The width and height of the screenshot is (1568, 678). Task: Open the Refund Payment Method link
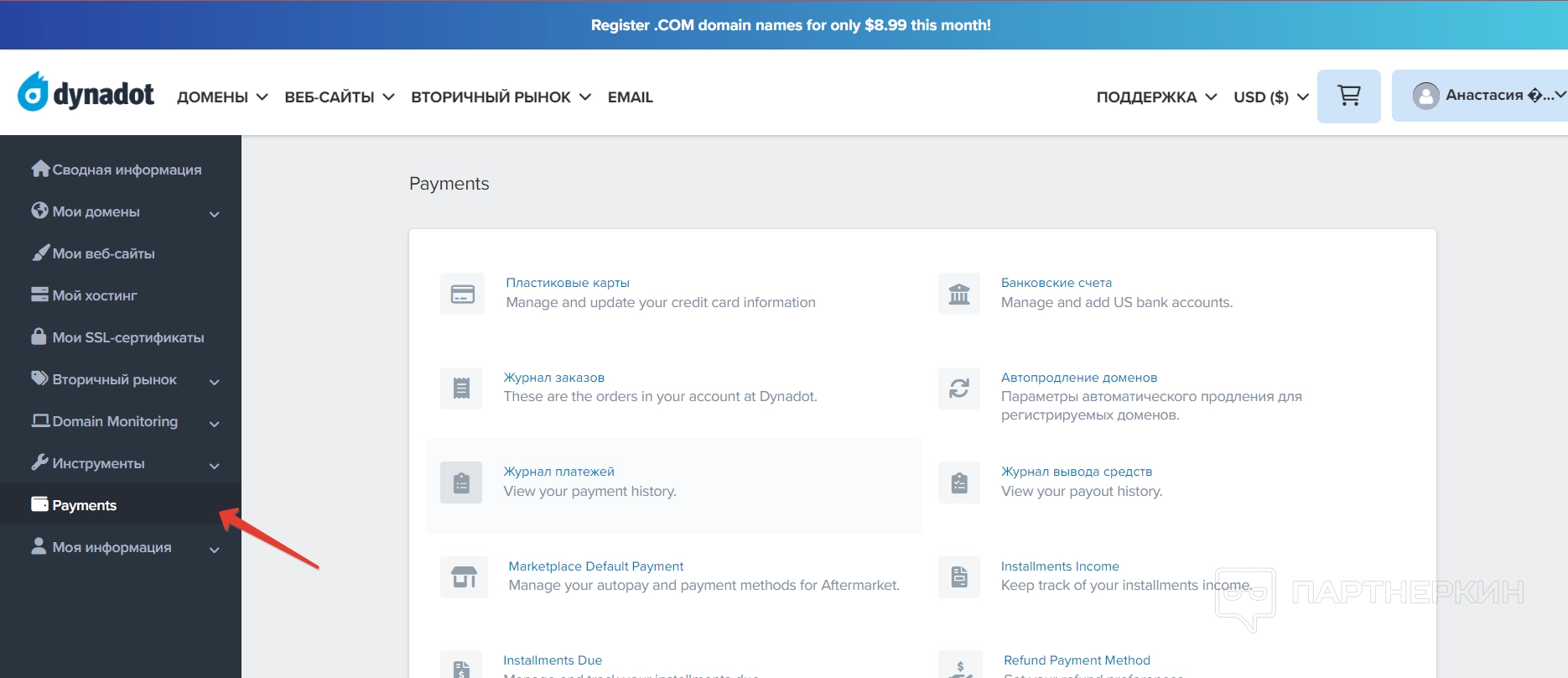tap(1077, 660)
